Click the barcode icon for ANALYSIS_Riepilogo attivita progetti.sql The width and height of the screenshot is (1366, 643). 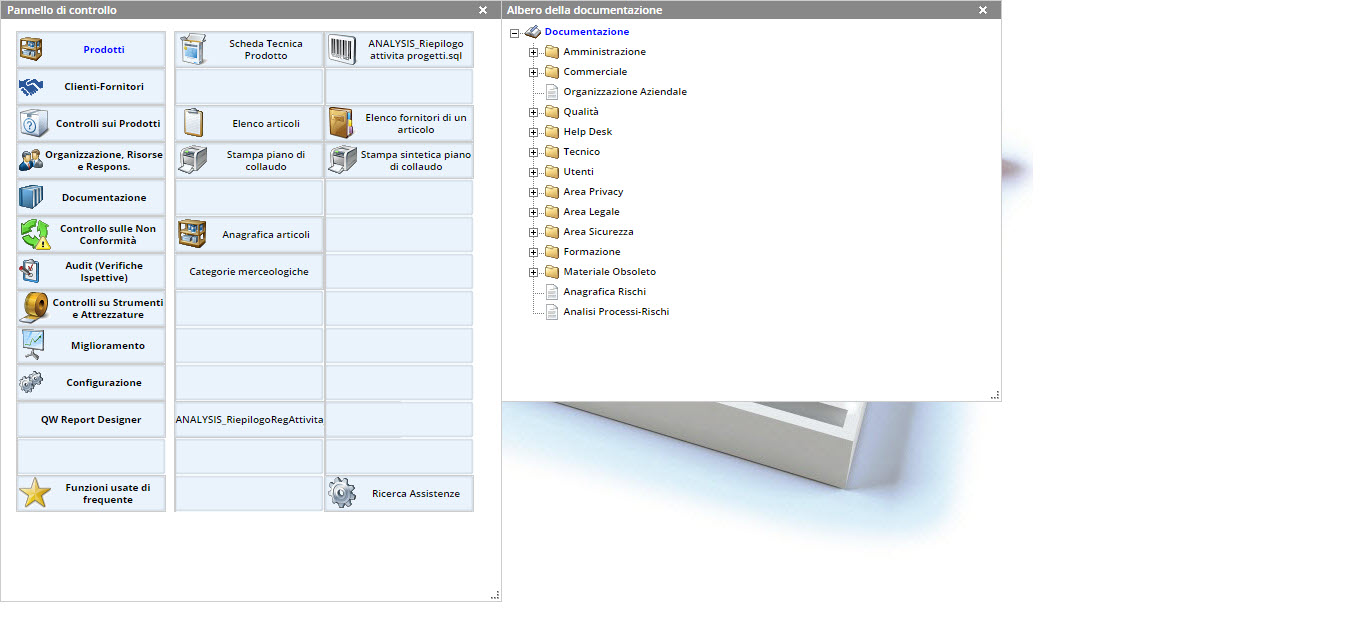342,50
